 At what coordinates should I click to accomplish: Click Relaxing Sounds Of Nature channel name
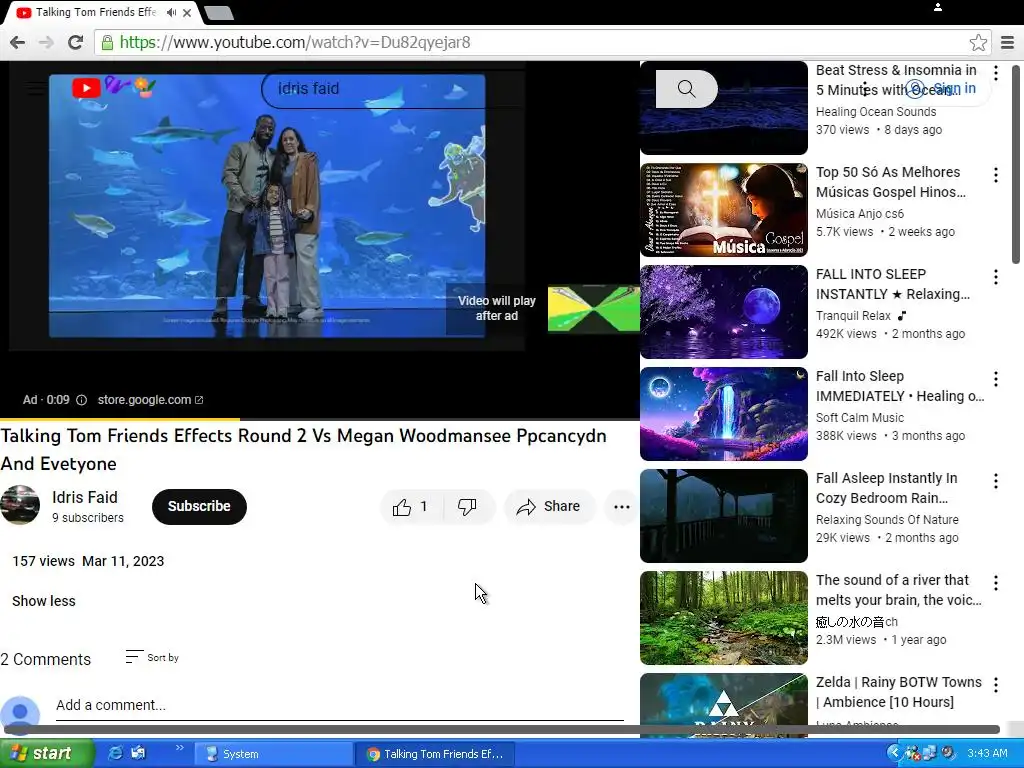coord(888,520)
